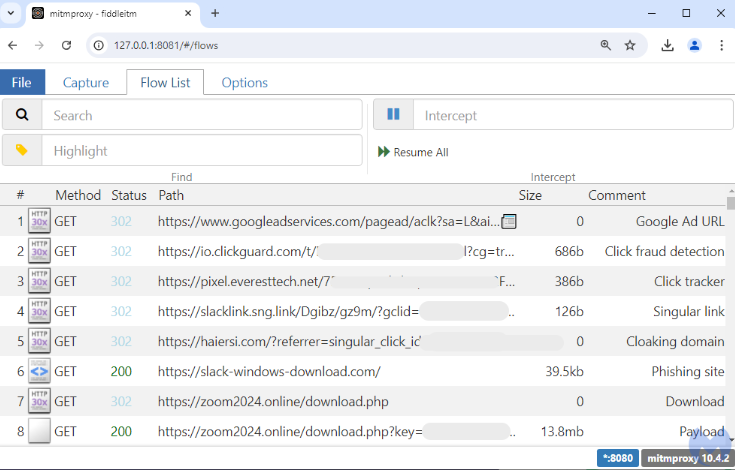This screenshot has height=470, width=735.
Task: Expand the tab search dropdown chevron
Action: (11, 13)
